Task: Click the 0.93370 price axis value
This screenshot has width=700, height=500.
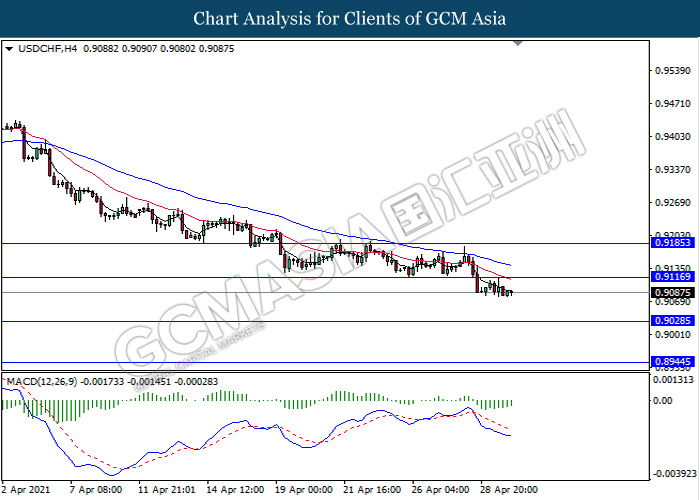Action: click(x=672, y=170)
